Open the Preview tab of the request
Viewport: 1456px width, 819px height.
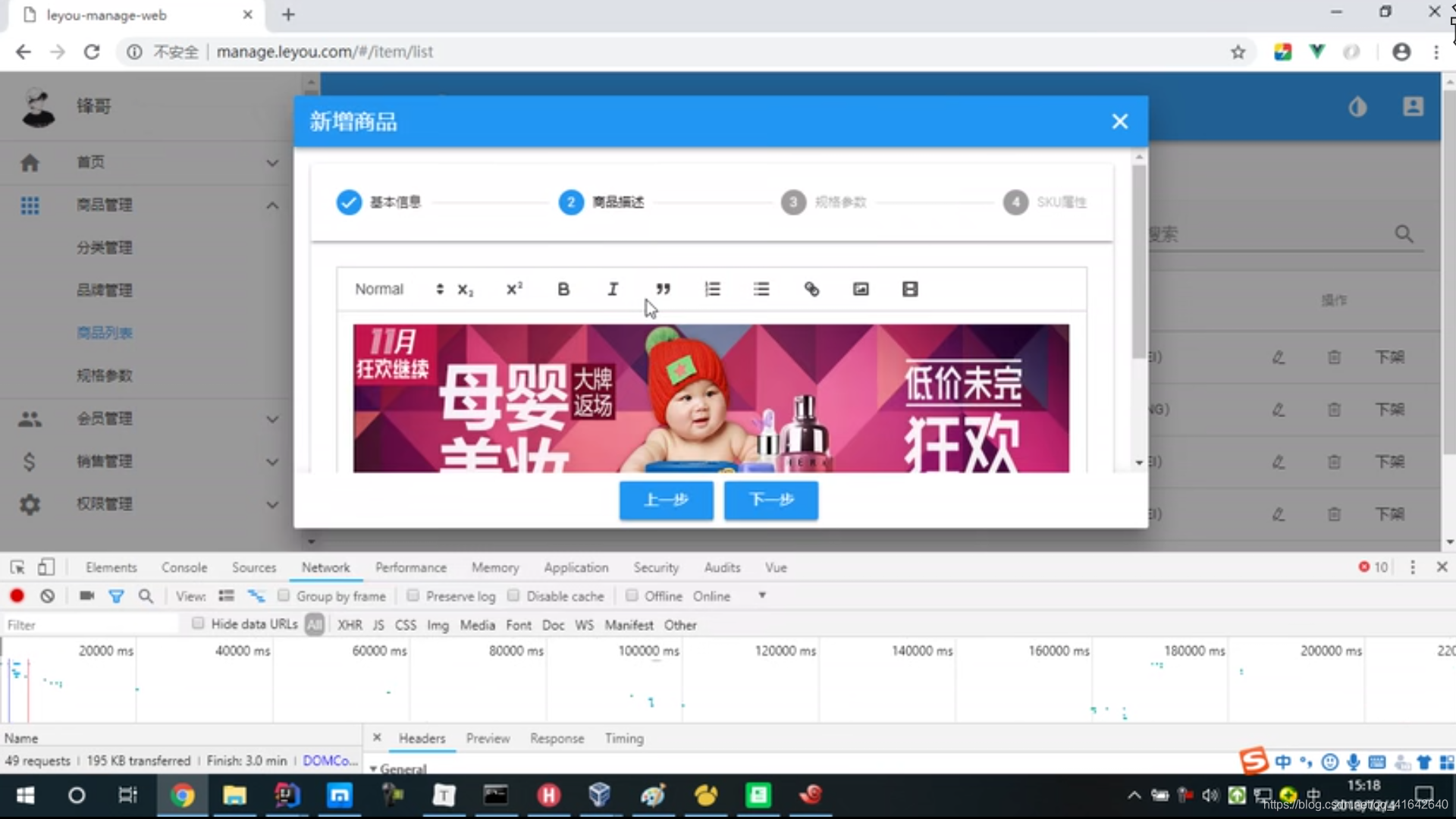coord(488,738)
